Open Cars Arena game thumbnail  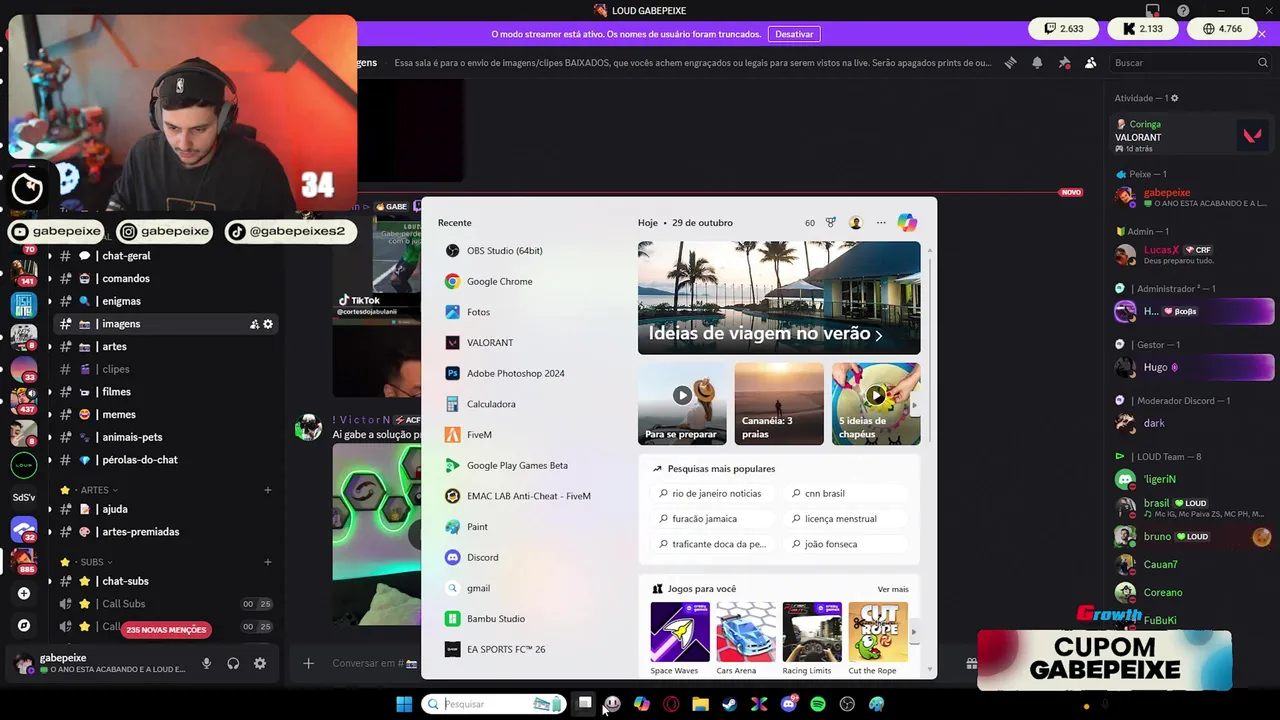(746, 632)
